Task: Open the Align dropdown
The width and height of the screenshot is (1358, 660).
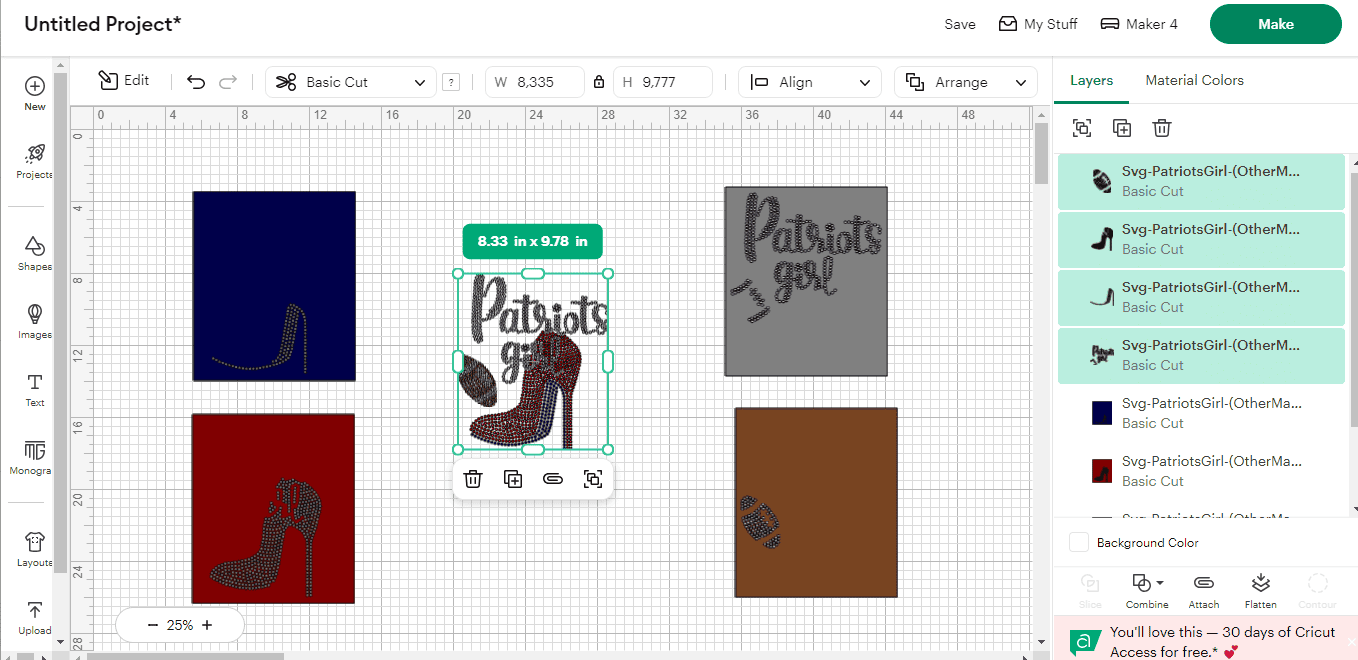Action: point(810,82)
